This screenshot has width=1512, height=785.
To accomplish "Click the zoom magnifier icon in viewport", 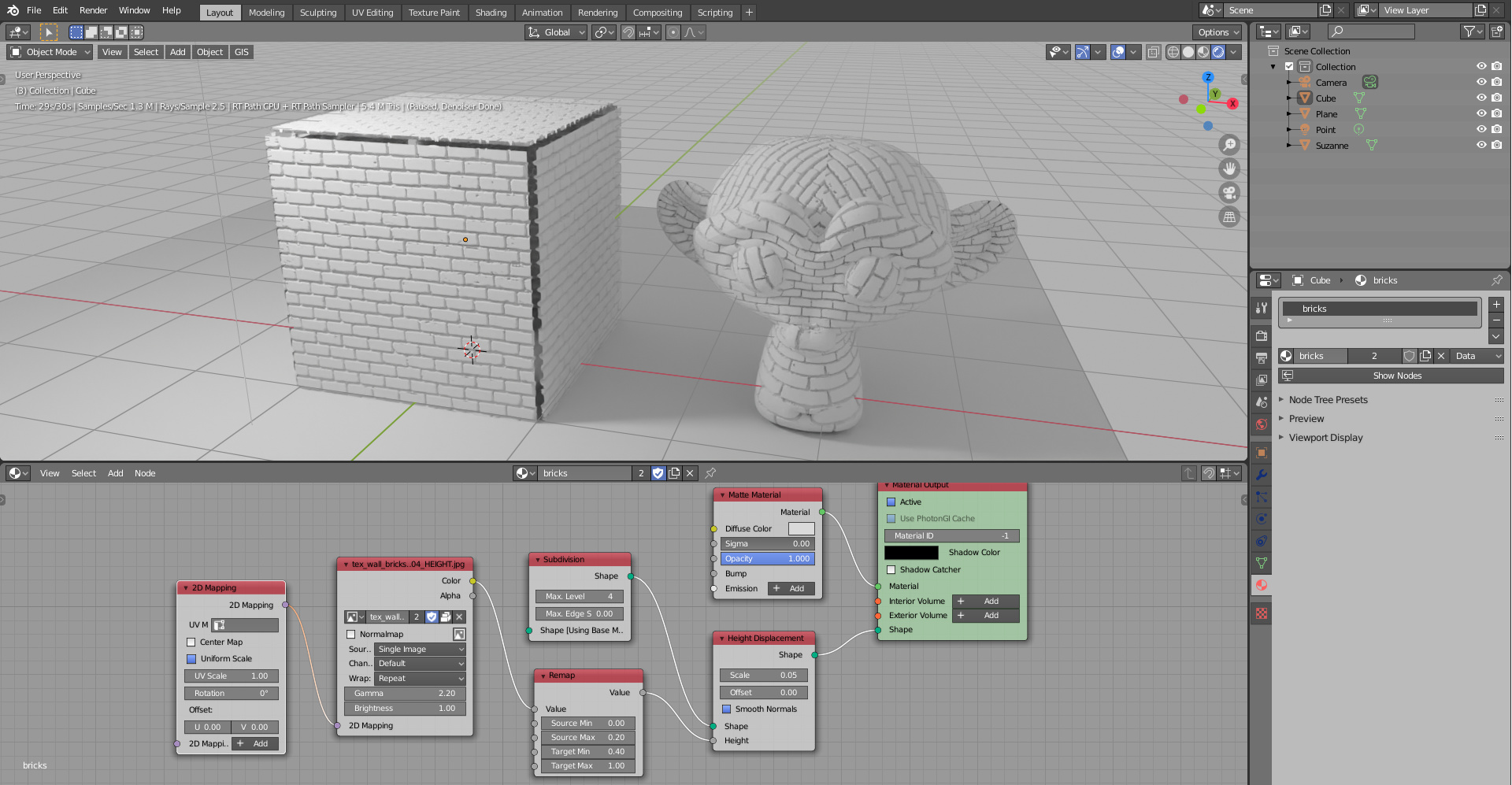I will pos(1228,145).
